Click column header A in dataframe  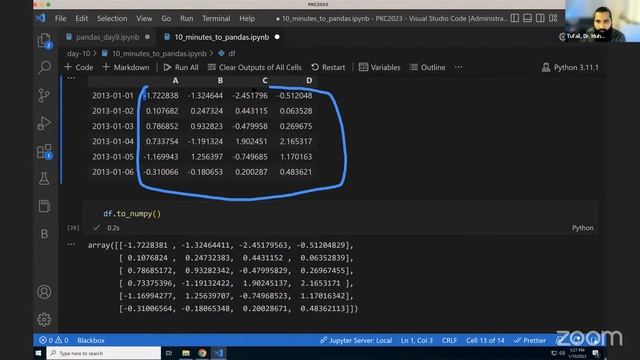point(175,80)
